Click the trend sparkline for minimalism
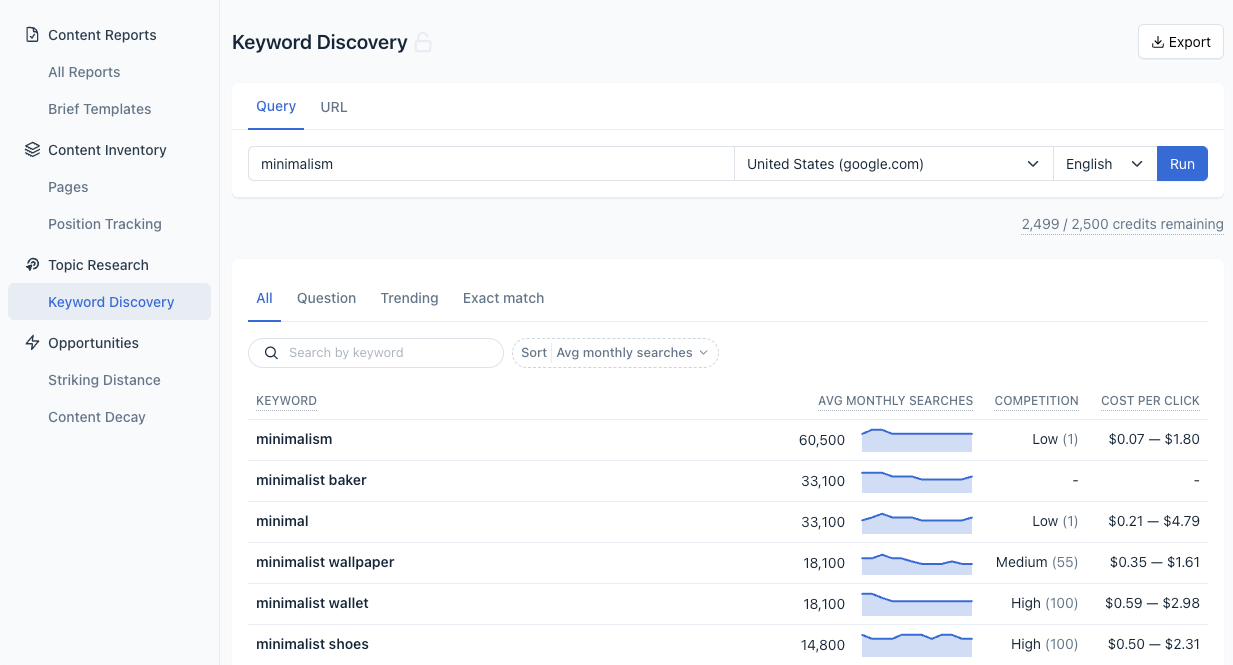1233x665 pixels. tap(917, 440)
